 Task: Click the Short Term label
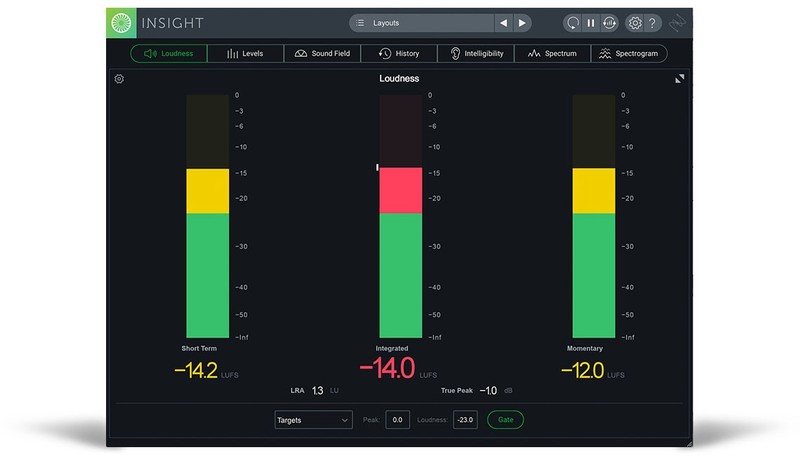coord(199,348)
